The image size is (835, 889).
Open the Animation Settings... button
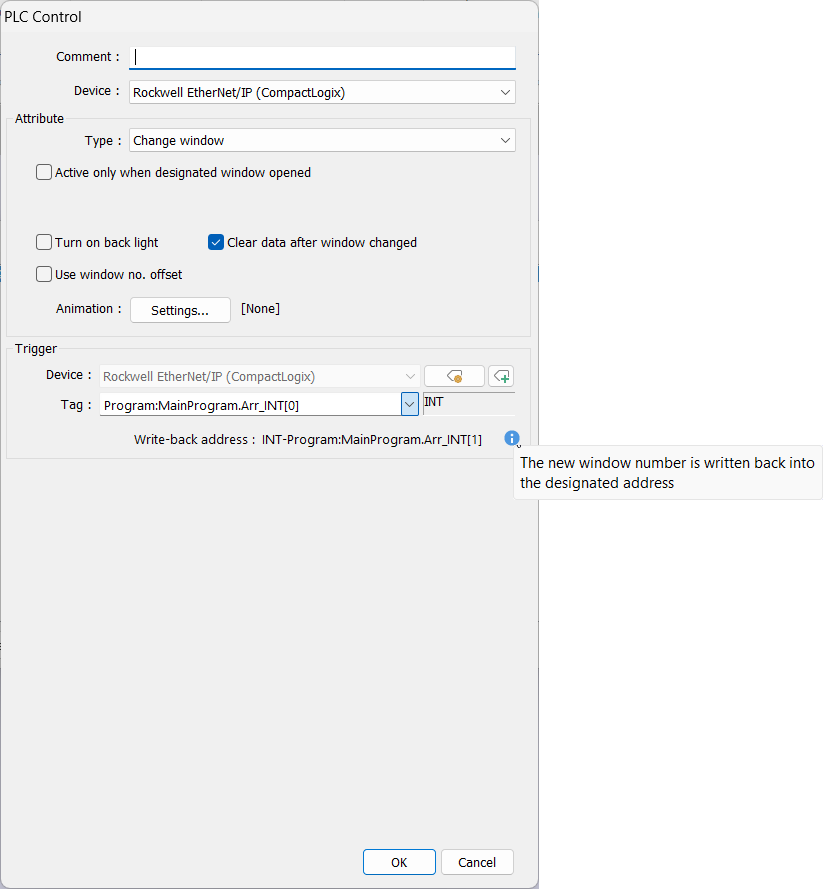(x=180, y=310)
